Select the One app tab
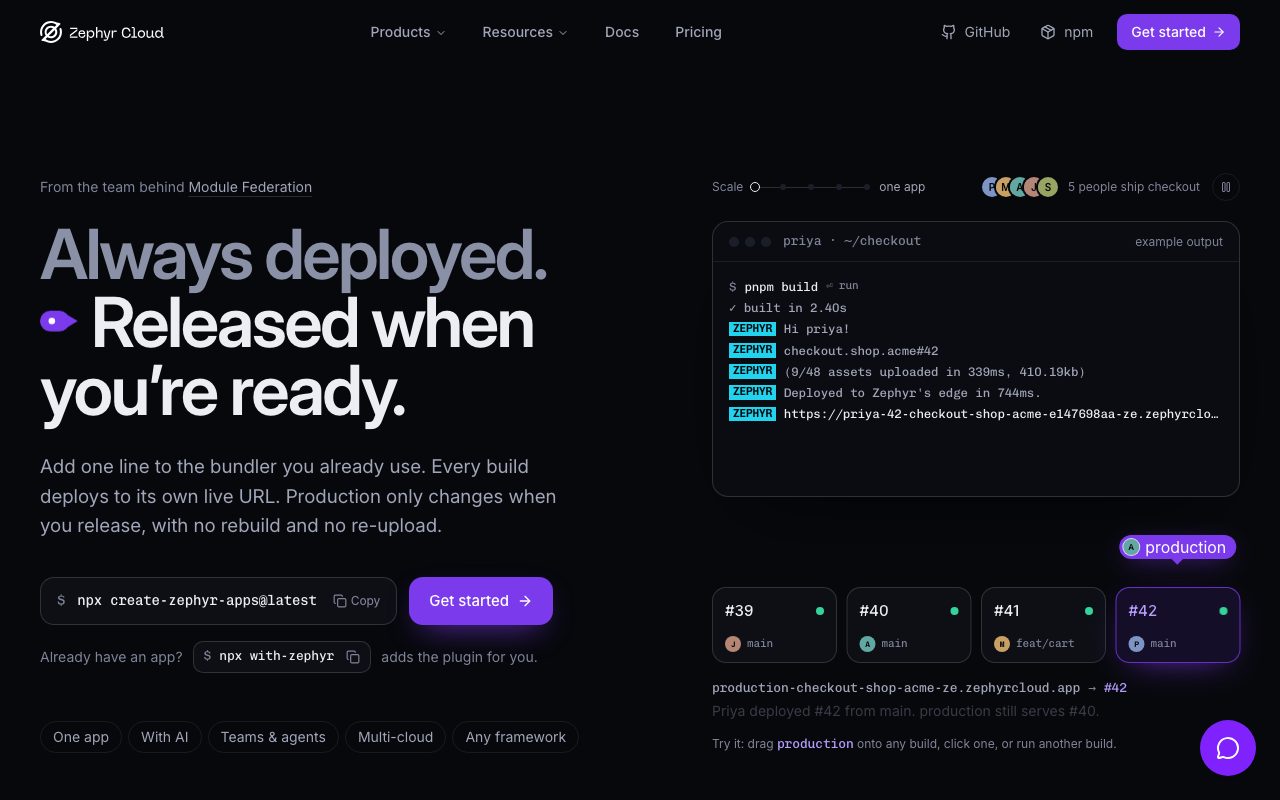The width and height of the screenshot is (1280, 800). click(81, 737)
